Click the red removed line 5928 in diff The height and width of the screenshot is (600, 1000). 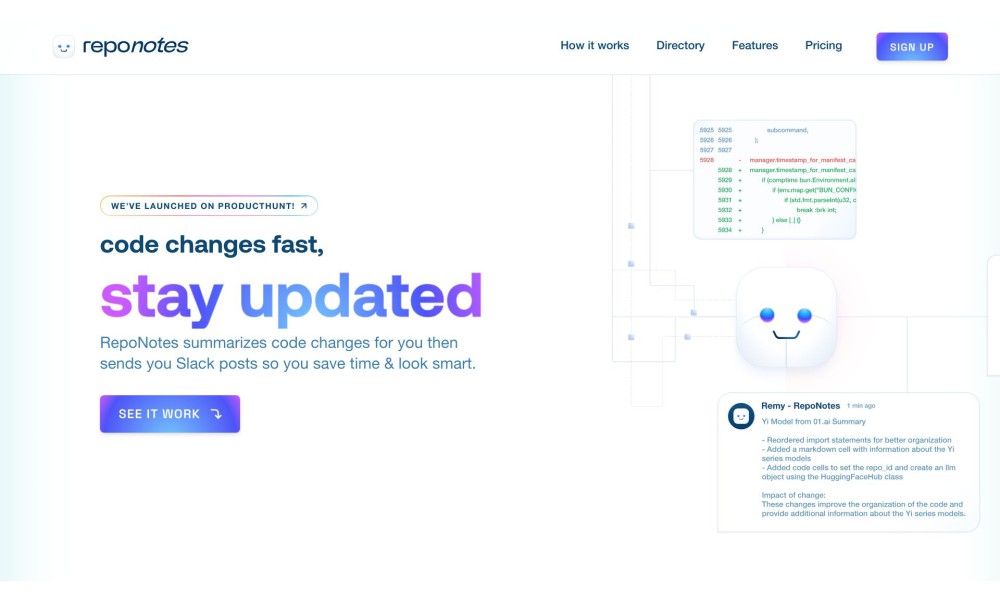click(x=777, y=160)
